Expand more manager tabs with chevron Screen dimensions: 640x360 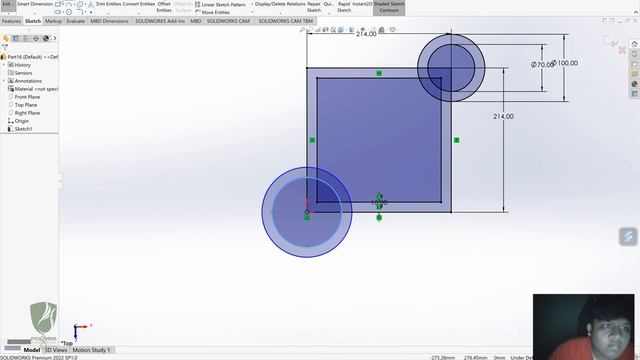click(55, 38)
